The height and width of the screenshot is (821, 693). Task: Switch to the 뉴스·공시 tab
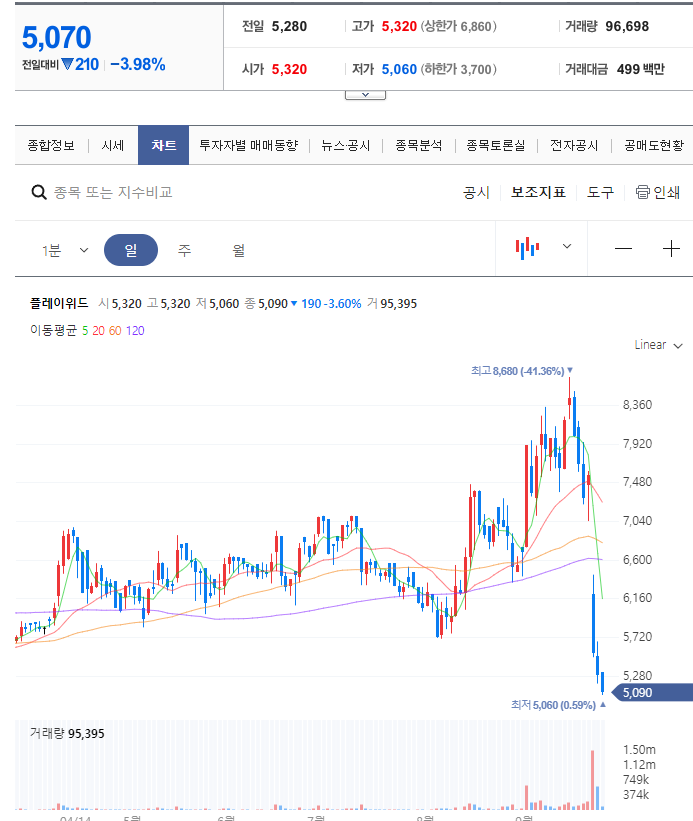coord(346,145)
